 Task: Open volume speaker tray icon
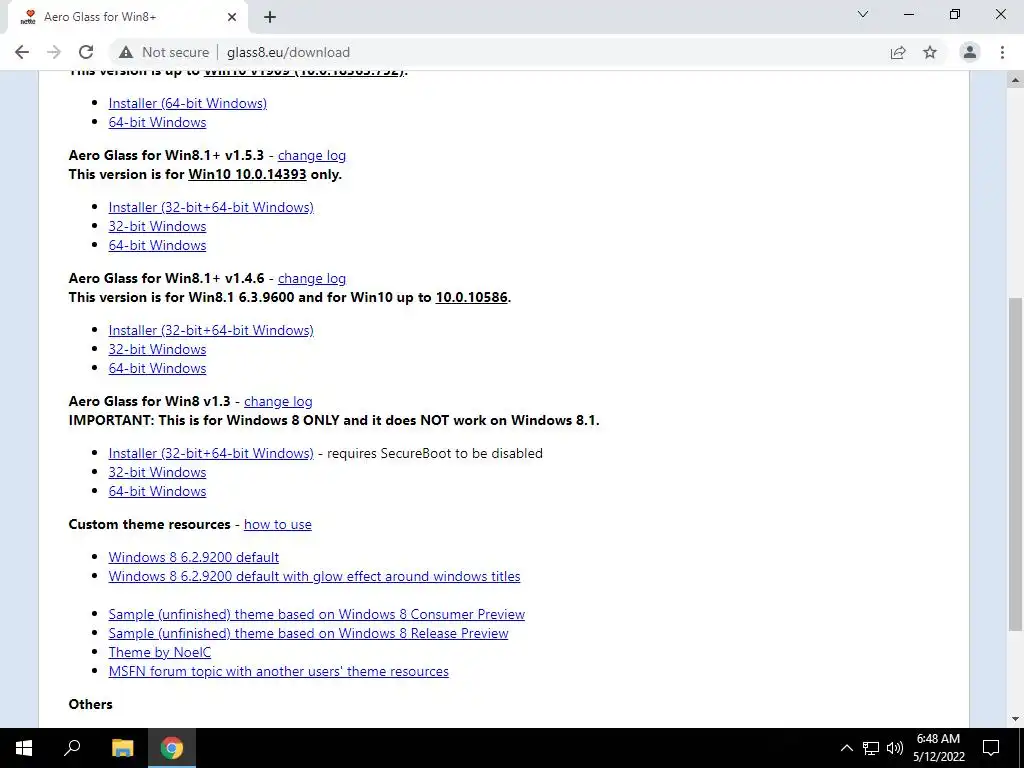[x=895, y=748]
